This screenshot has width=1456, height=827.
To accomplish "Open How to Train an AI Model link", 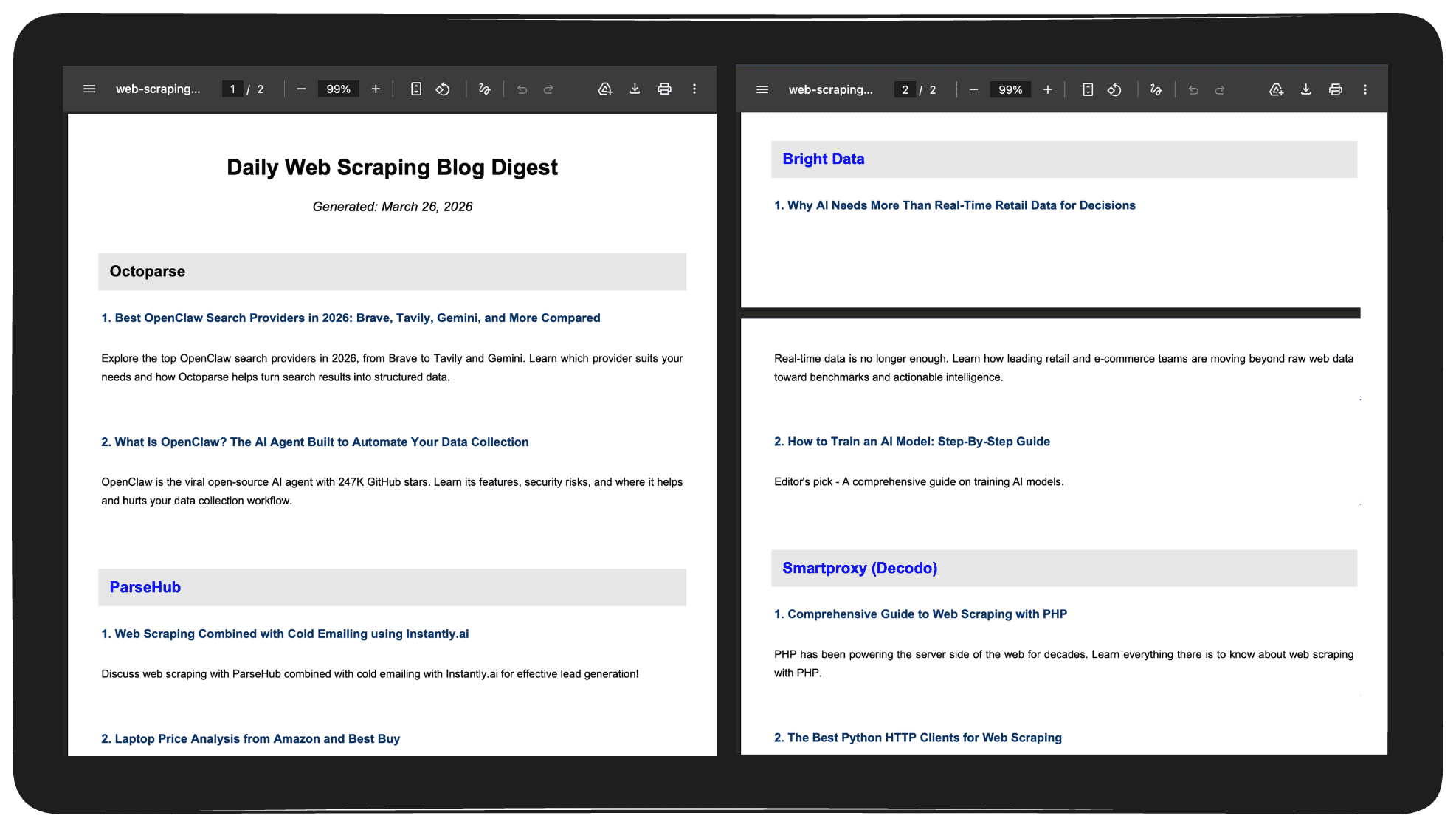I will click(912, 441).
